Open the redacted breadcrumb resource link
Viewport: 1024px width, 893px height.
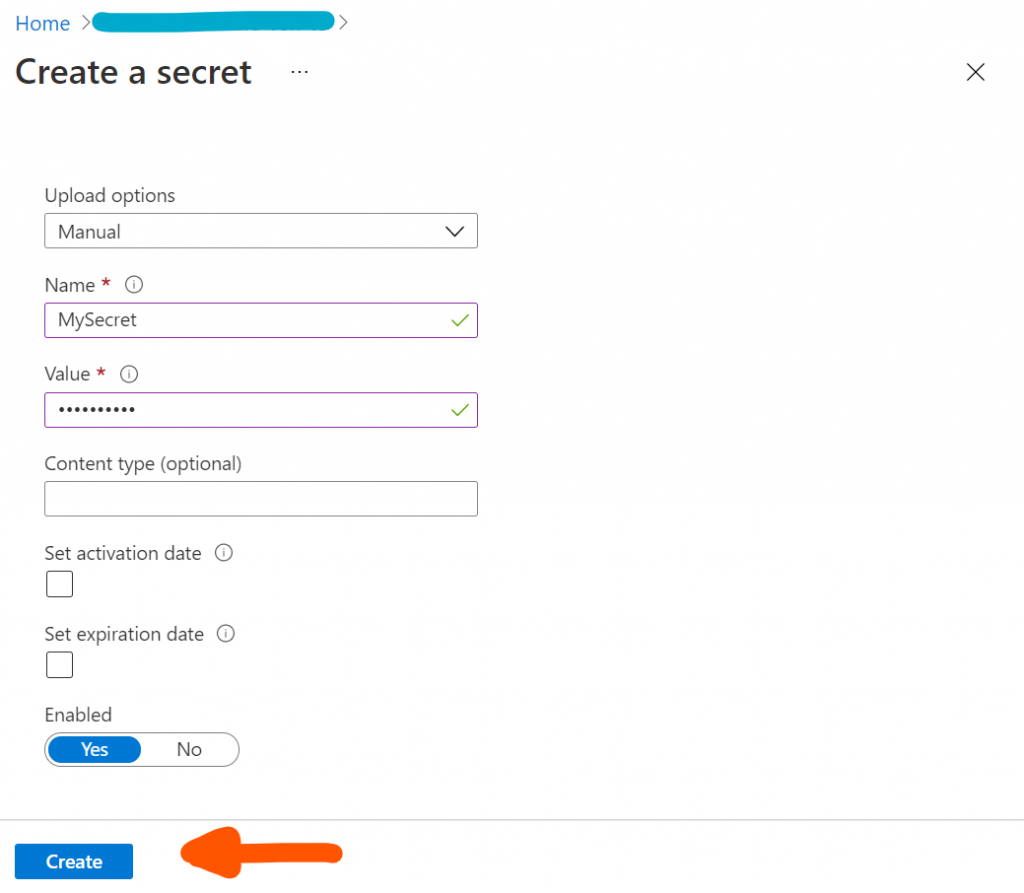[214, 22]
